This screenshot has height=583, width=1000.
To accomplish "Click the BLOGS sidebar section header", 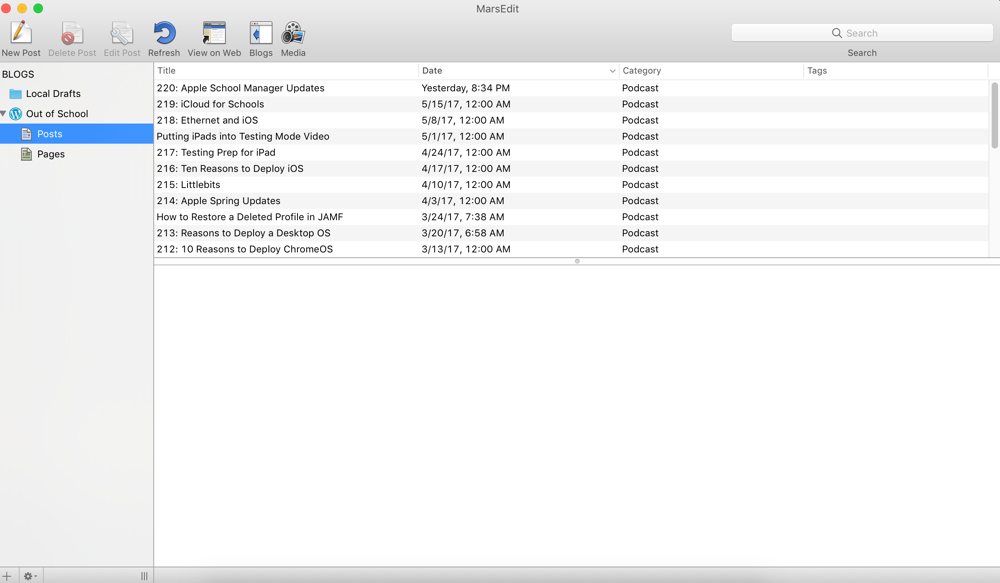I will 18,74.
